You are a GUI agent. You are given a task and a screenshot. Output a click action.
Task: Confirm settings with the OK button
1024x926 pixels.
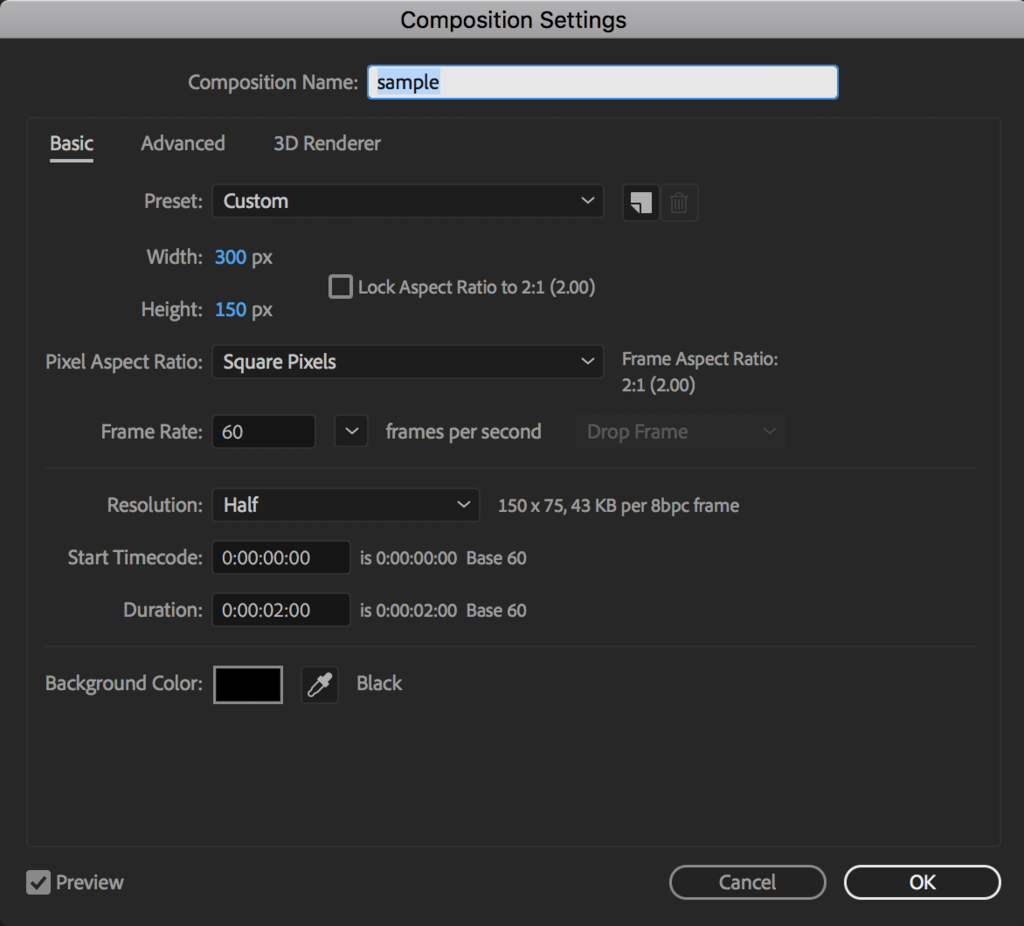tap(922, 882)
